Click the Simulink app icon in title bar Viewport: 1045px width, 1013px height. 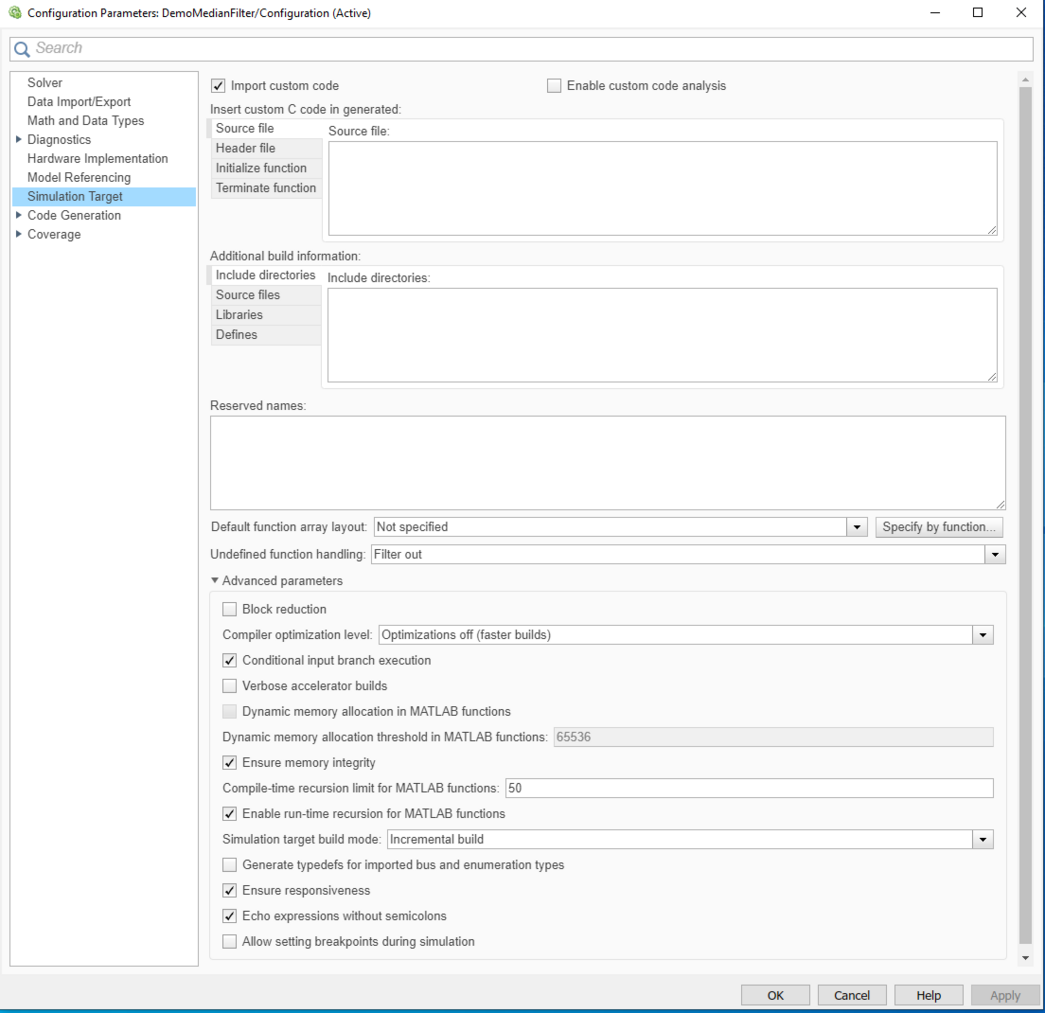tap(14, 13)
